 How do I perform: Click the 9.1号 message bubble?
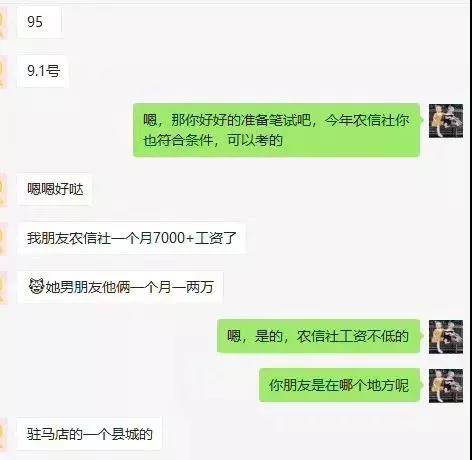point(43,71)
